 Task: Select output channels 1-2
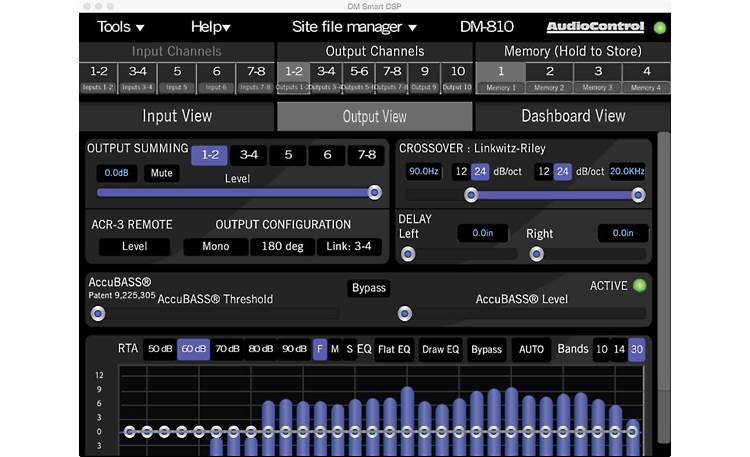point(294,78)
